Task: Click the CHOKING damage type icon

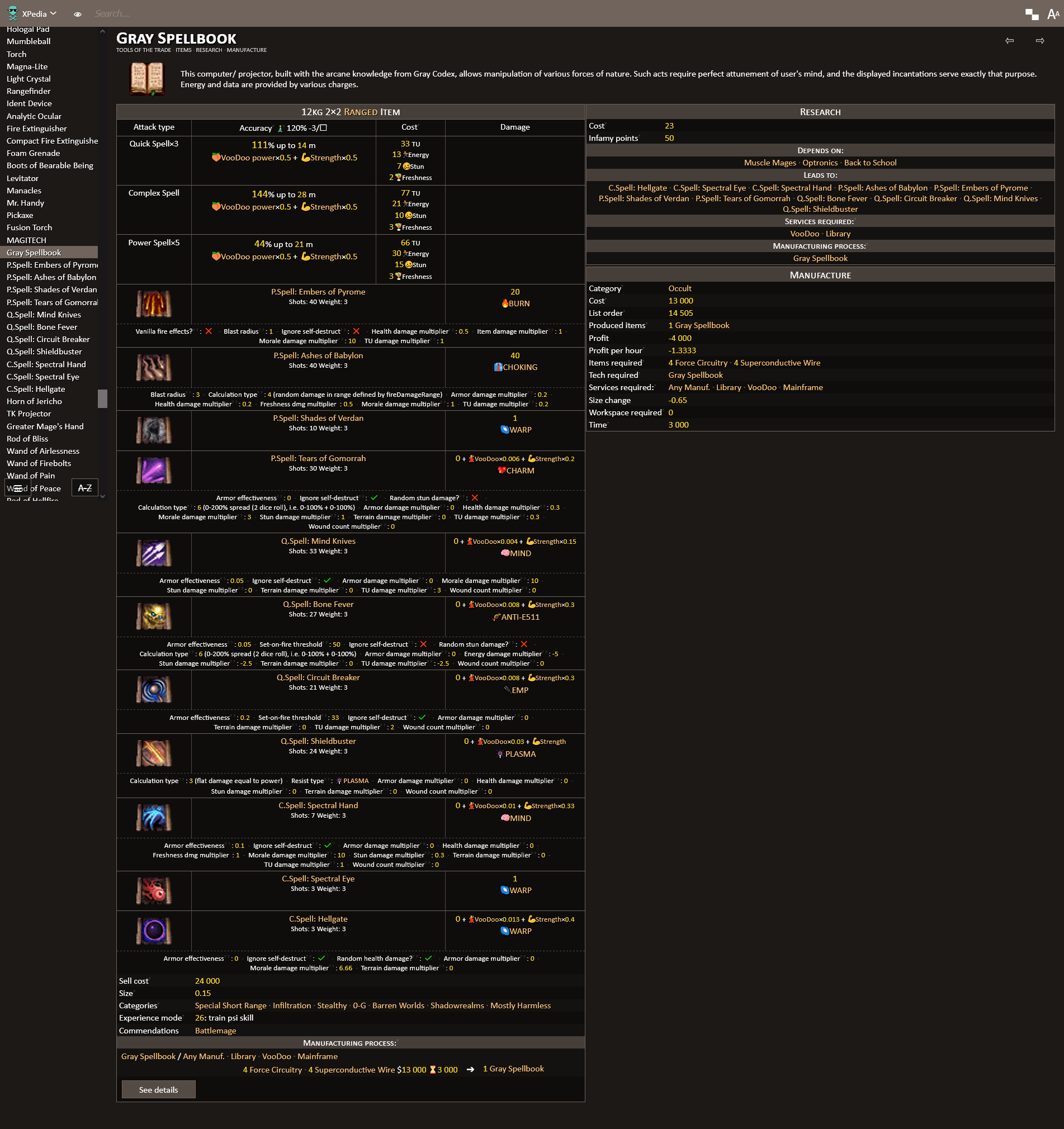Action: 498,367
